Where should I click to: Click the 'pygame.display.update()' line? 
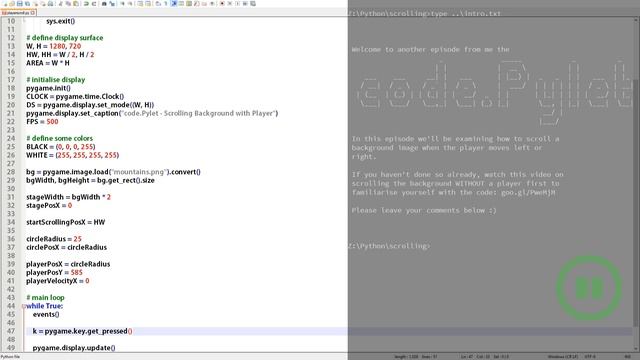point(74,348)
